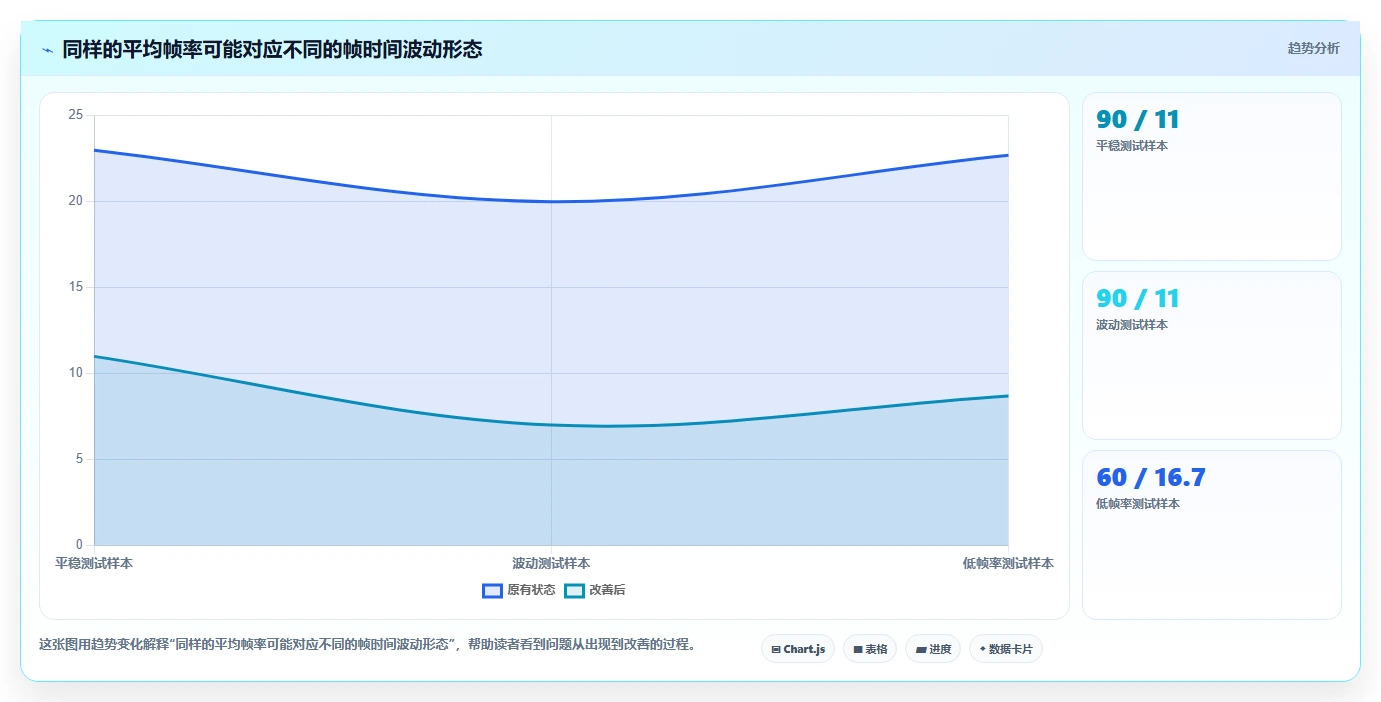Click the Chart.js chip icon

[776, 650]
